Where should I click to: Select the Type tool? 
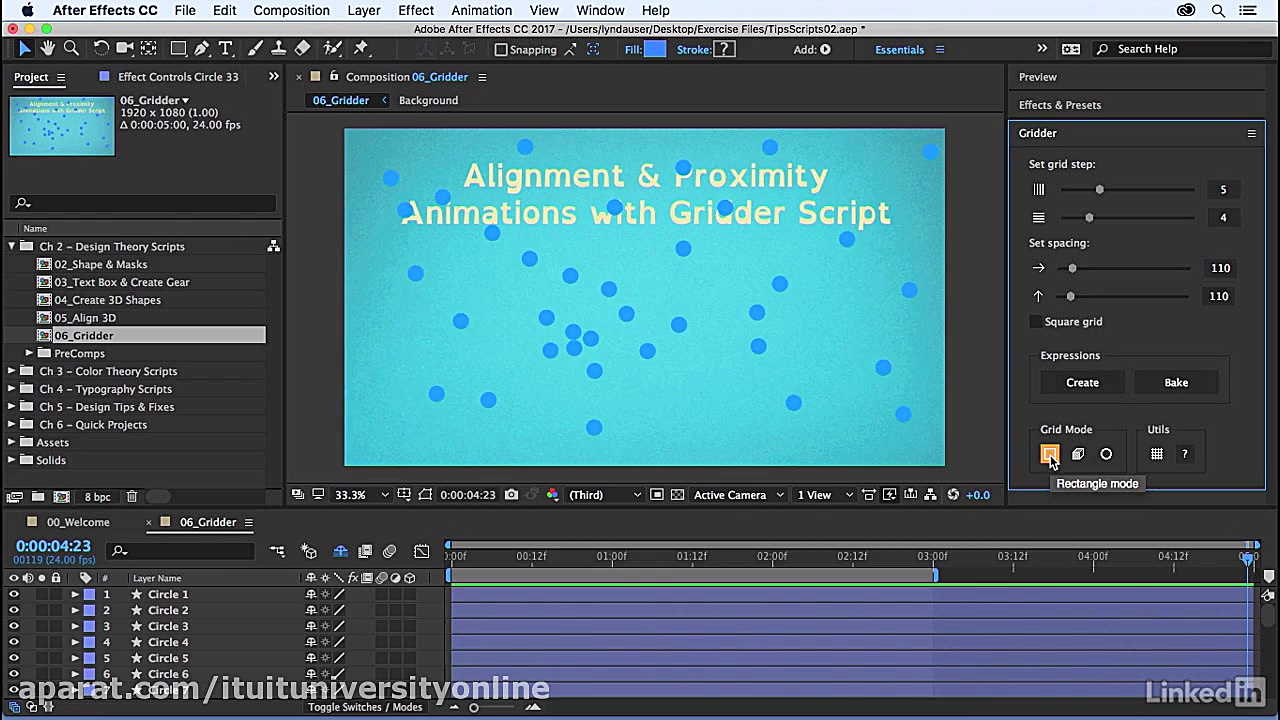pos(226,48)
